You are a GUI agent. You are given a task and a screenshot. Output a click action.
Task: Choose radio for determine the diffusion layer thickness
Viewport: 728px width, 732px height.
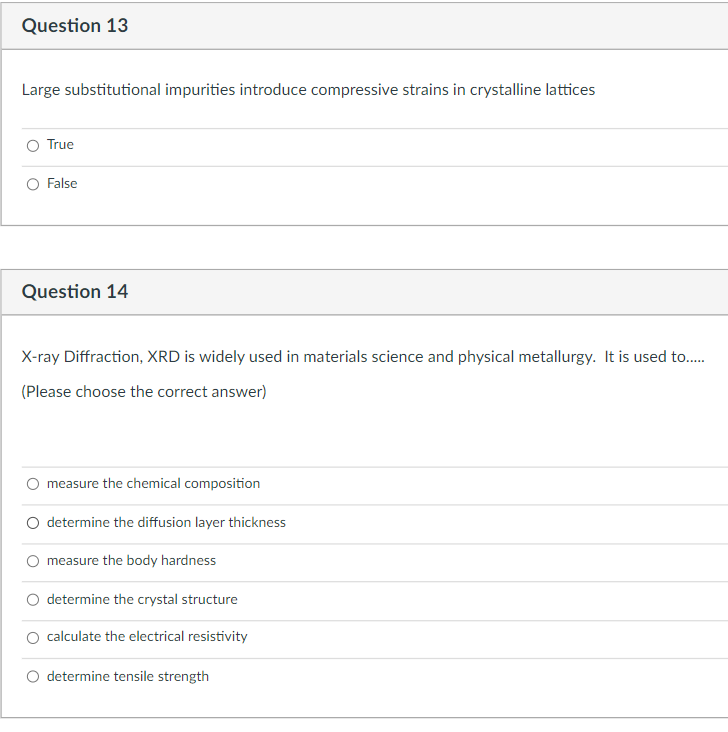click(x=33, y=523)
